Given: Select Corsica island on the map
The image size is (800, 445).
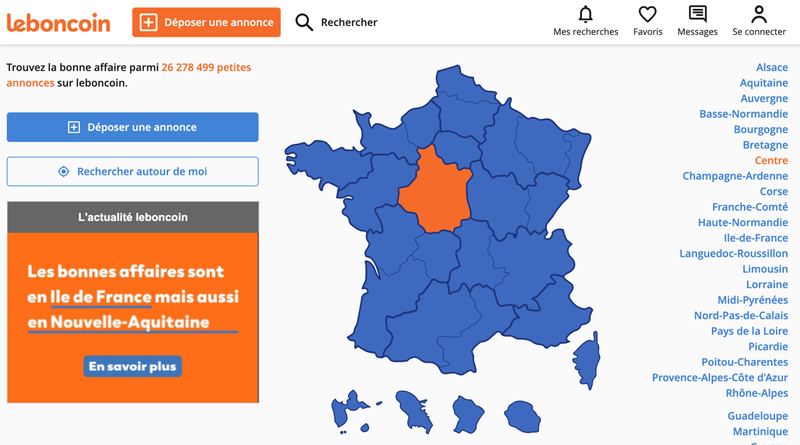Looking at the screenshot, I should click(587, 360).
